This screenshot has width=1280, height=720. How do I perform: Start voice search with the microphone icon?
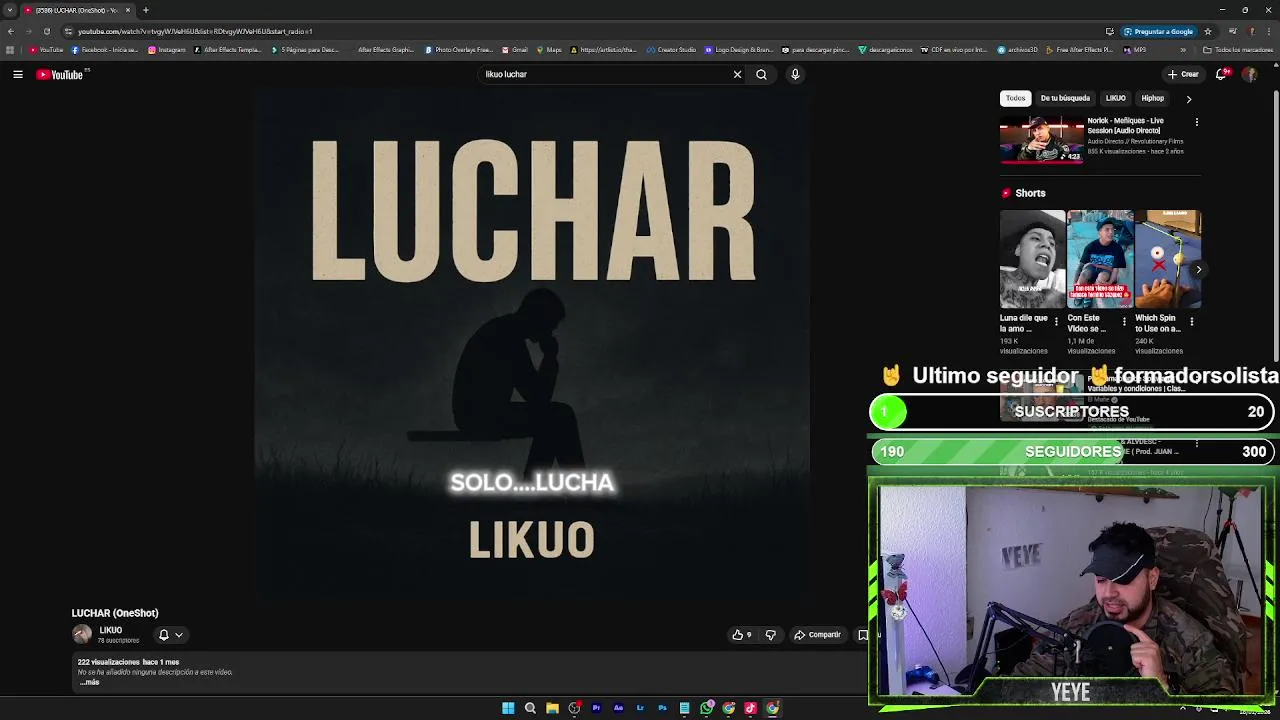(795, 74)
